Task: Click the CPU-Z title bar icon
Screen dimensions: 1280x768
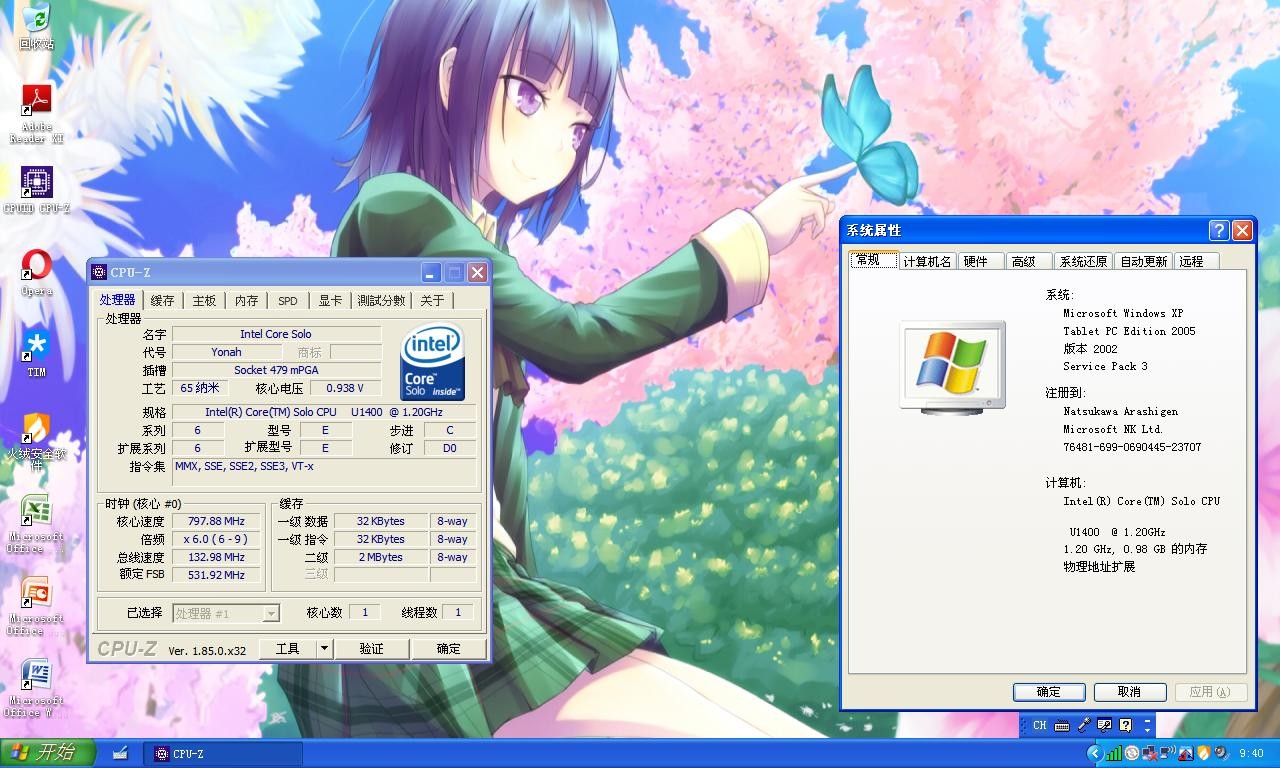Action: [x=99, y=272]
